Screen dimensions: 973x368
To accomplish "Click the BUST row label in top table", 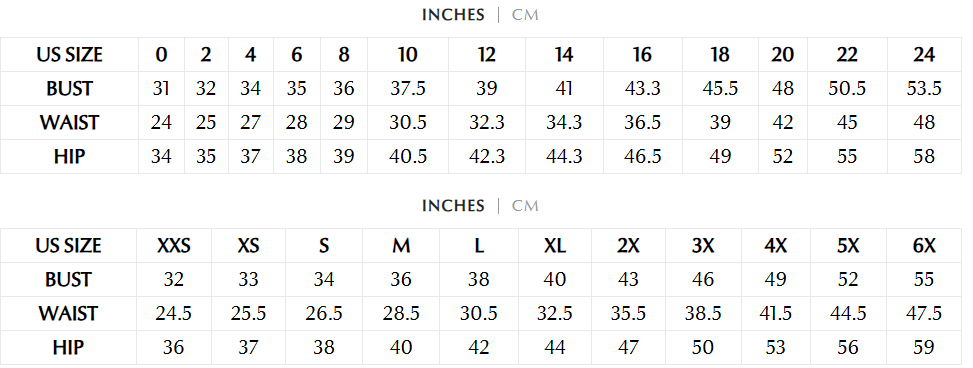I will pyautogui.click(x=69, y=89).
